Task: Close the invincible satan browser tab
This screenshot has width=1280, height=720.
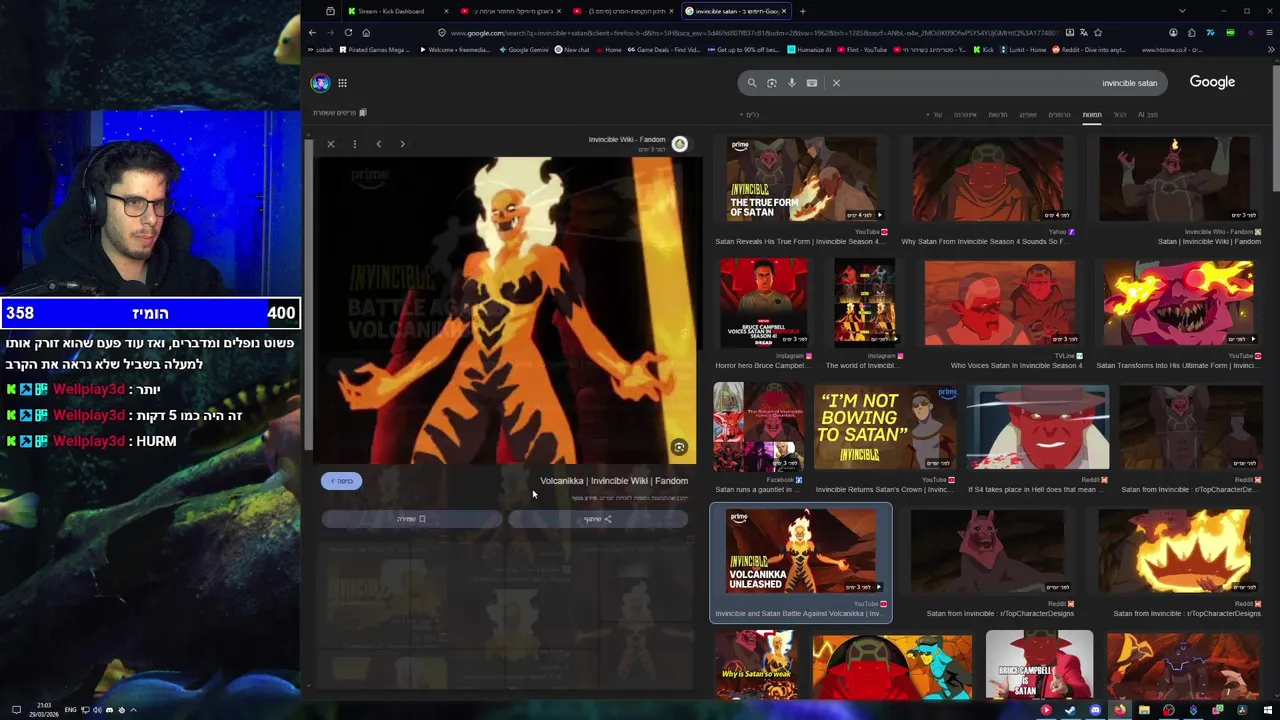Action: point(784,11)
